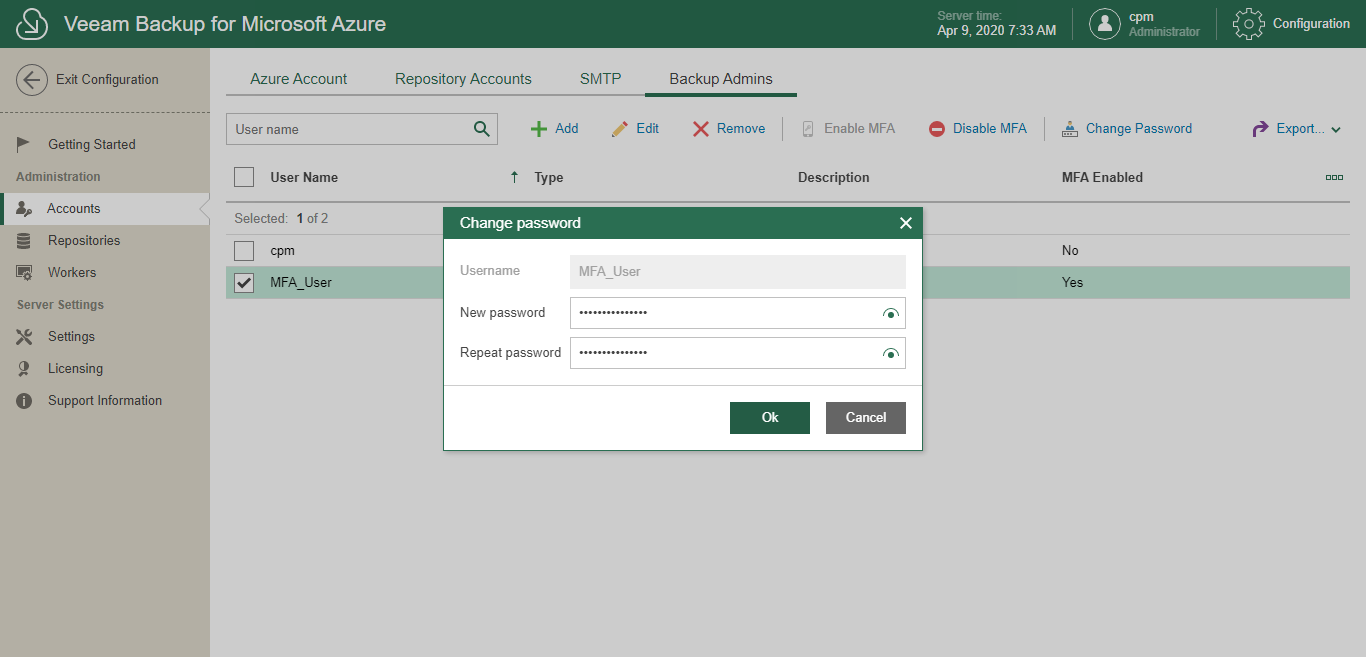
Task: Open the column chooser dots icon
Action: (x=1334, y=177)
